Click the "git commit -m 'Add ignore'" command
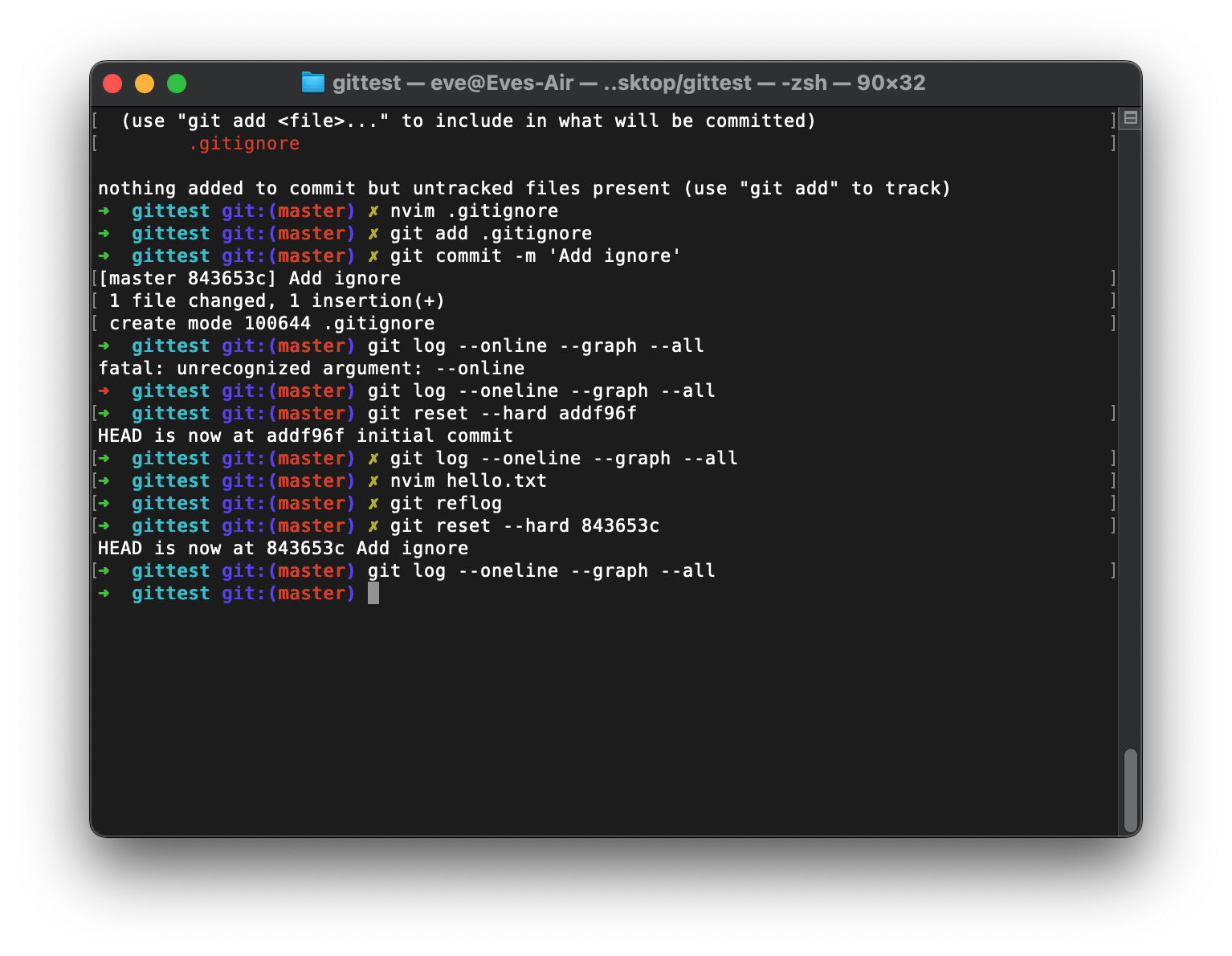 [x=536, y=256]
